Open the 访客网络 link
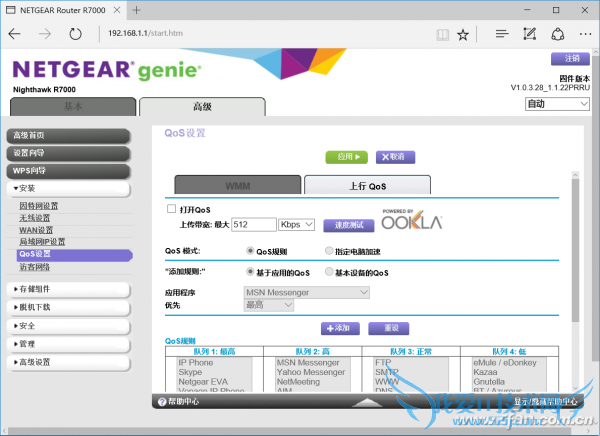The height and width of the screenshot is (436, 600). 35,267
